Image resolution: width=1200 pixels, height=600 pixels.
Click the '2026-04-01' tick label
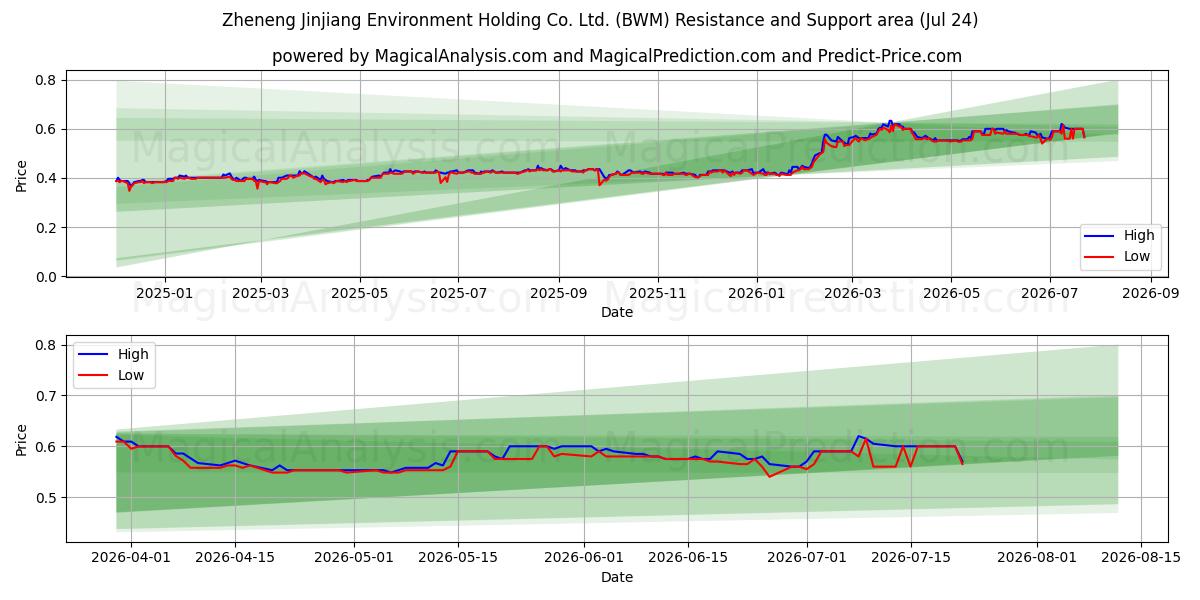[132, 558]
